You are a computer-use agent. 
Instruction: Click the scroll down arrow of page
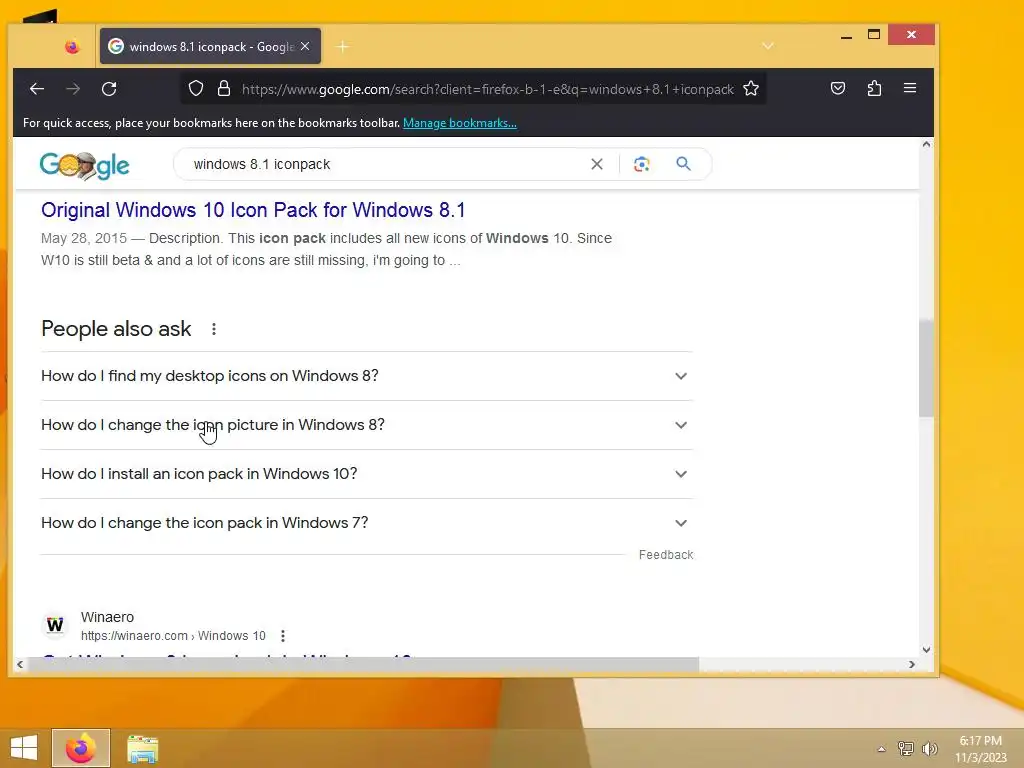click(926, 650)
